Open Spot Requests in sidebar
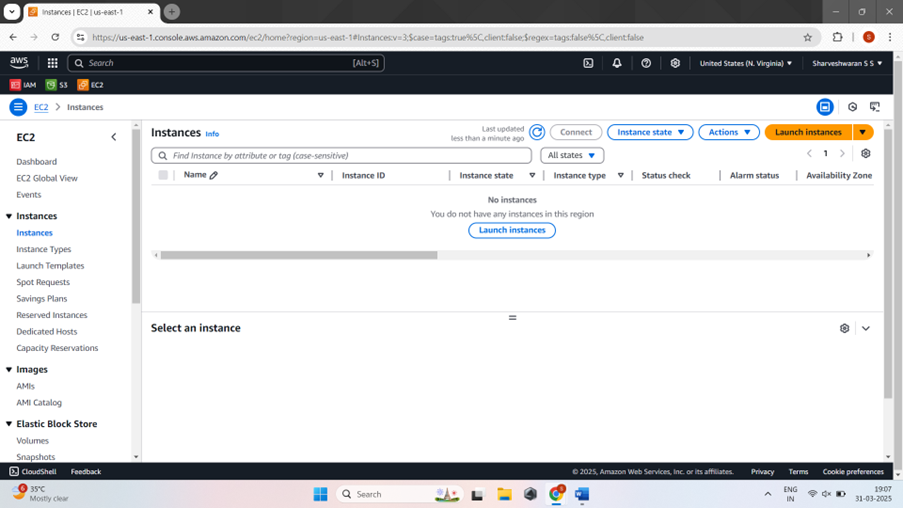 [x=43, y=282]
